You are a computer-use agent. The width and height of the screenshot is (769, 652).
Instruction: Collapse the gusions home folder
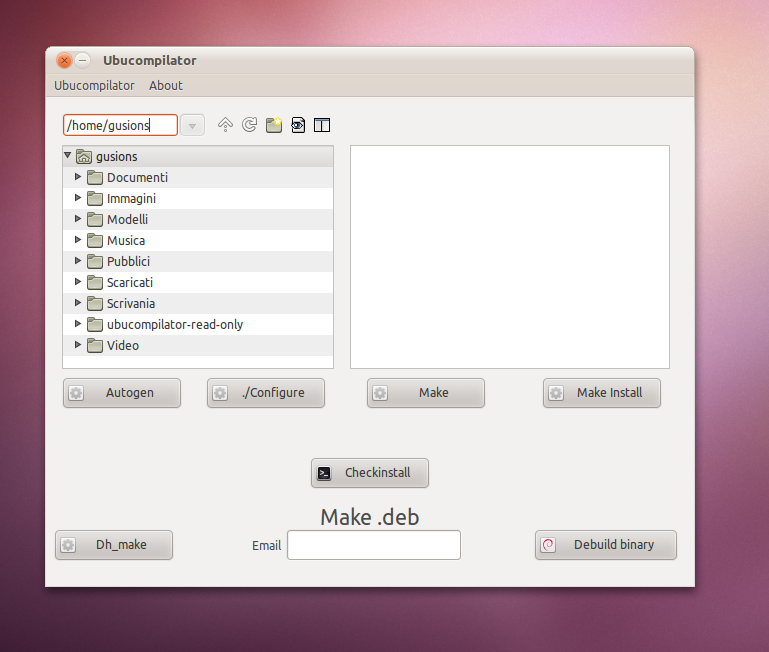pyautogui.click(x=68, y=156)
